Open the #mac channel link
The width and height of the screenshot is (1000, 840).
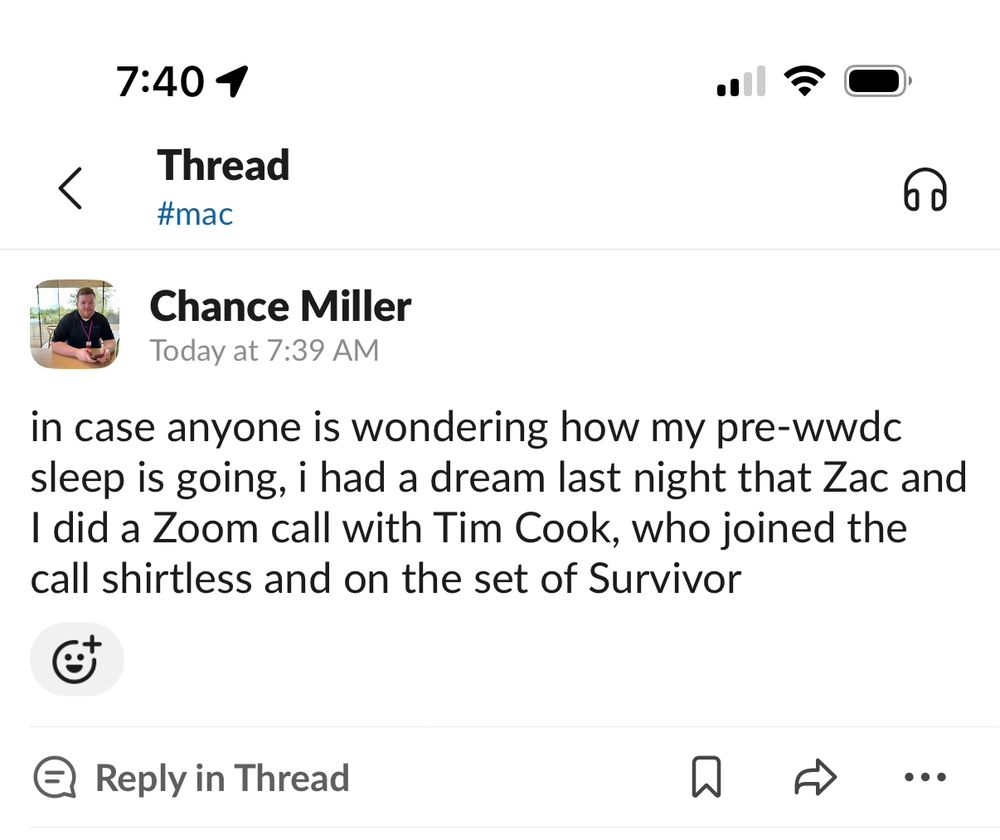pyautogui.click(x=195, y=213)
